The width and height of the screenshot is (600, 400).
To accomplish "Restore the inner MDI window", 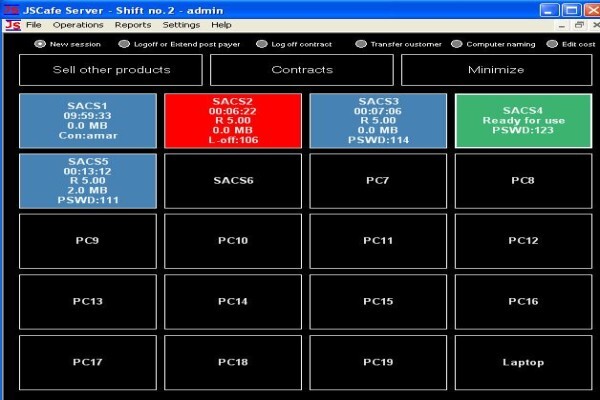I will [x=579, y=25].
